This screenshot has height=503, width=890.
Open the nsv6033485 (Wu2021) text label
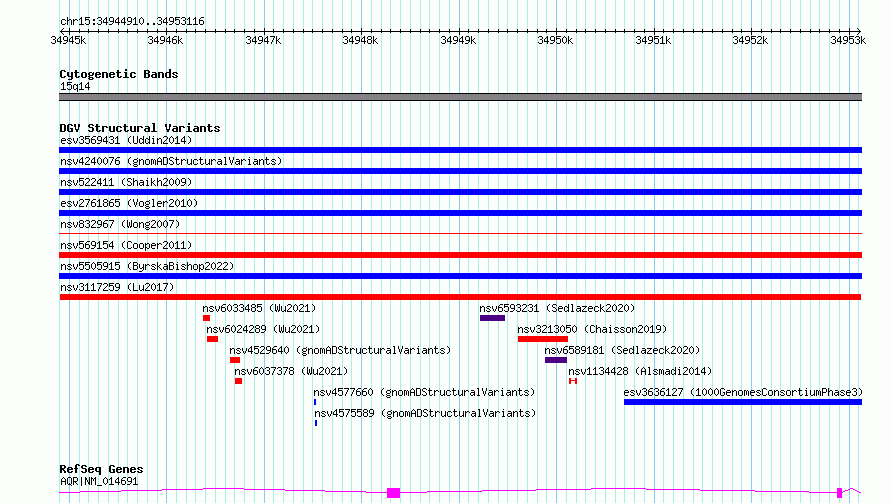tap(259, 308)
